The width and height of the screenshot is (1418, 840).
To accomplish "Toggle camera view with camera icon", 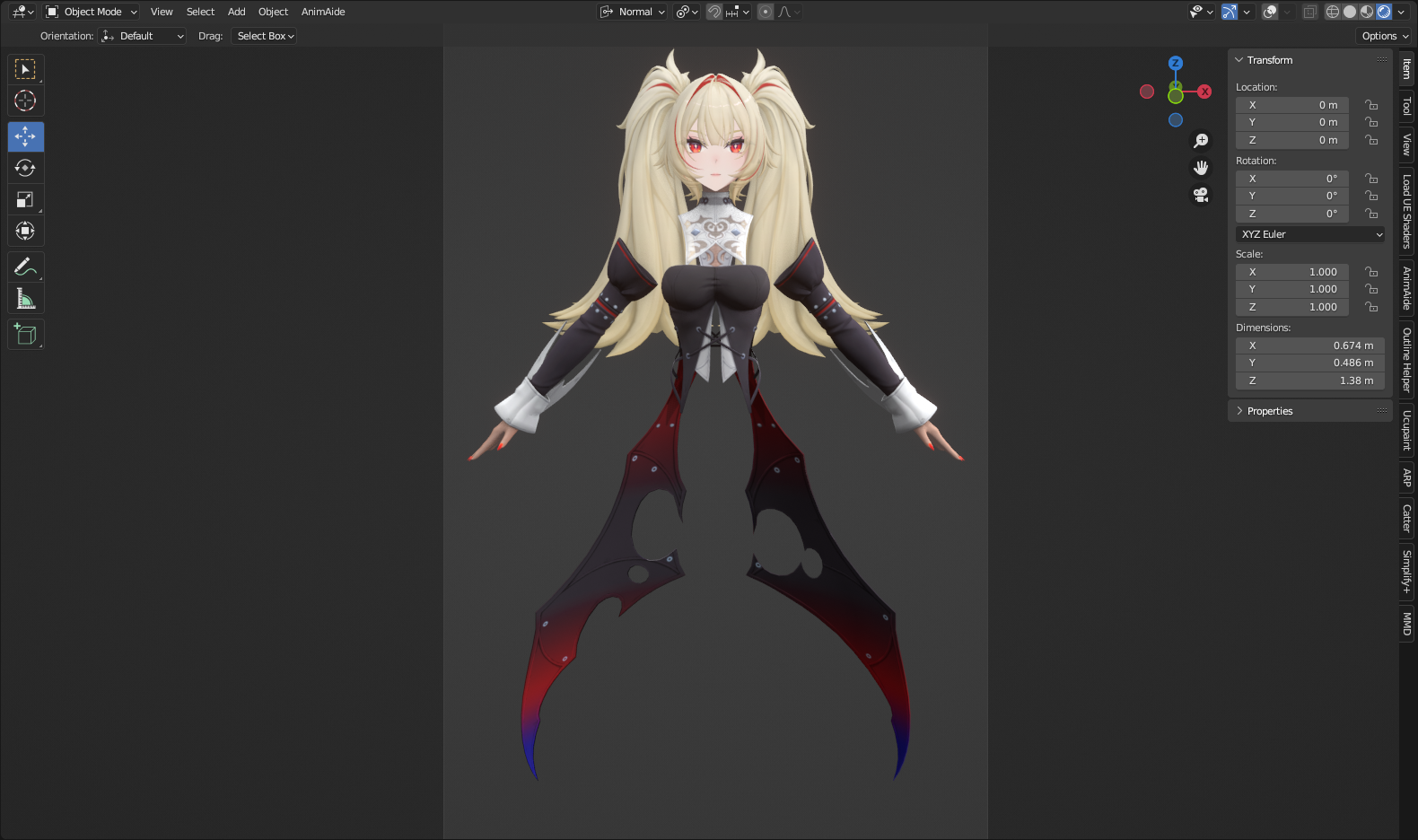I will coord(1201,195).
